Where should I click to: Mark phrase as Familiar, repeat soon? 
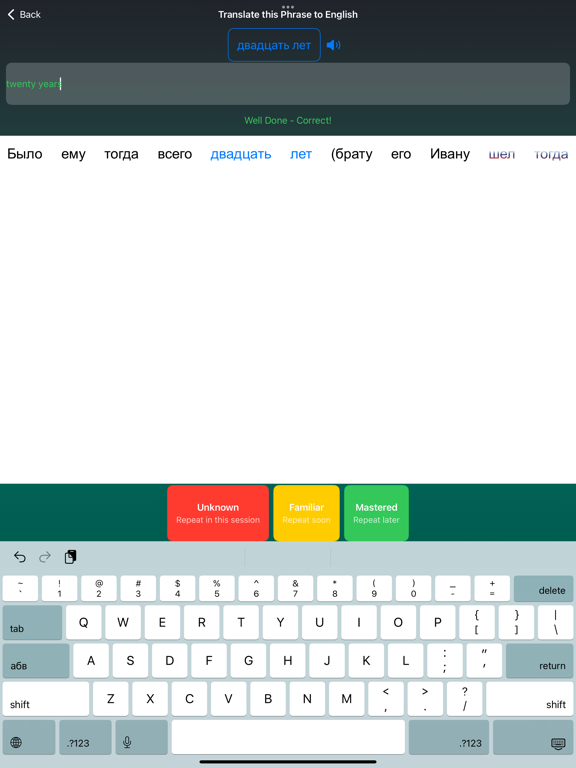307,513
